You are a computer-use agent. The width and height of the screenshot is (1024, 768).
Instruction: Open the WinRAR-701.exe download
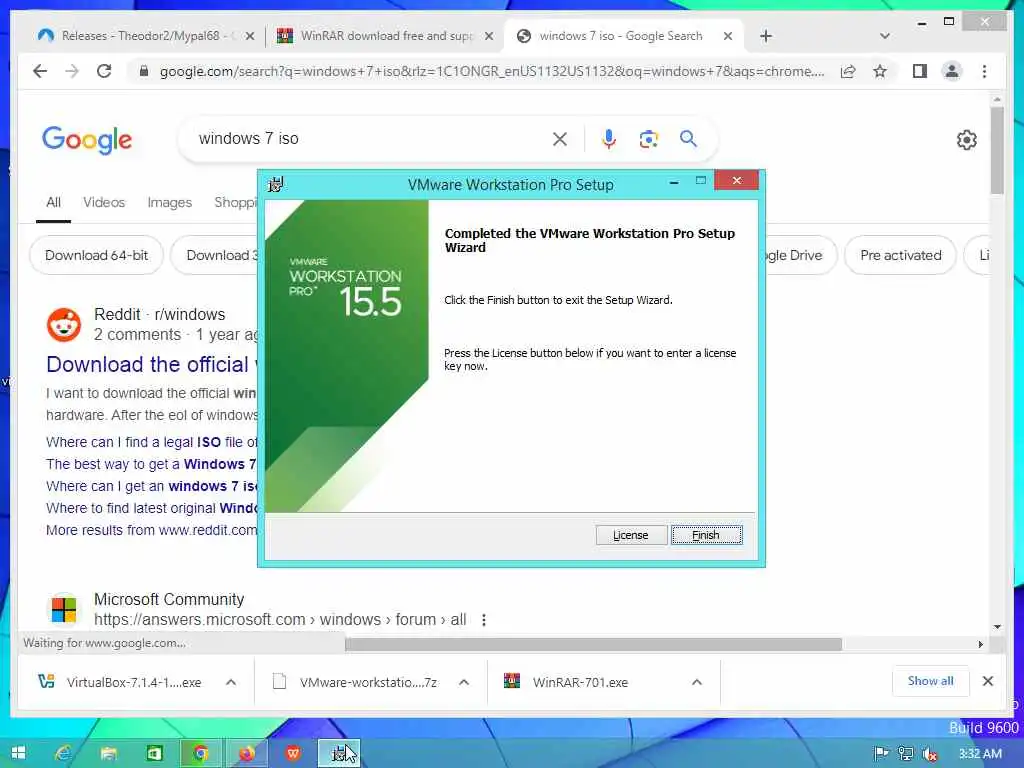pos(566,682)
